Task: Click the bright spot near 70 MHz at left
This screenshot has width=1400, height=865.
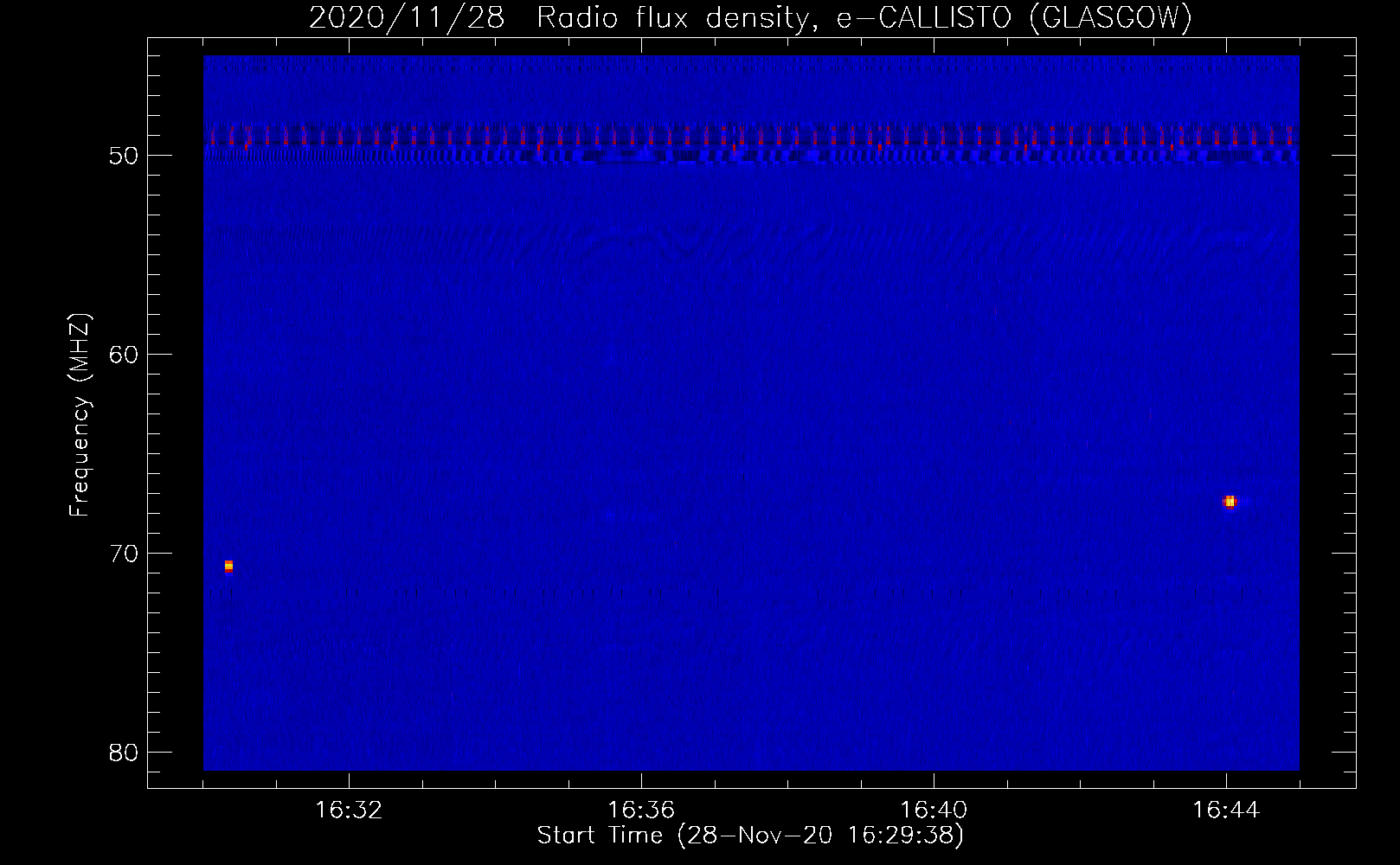Action: point(228,566)
